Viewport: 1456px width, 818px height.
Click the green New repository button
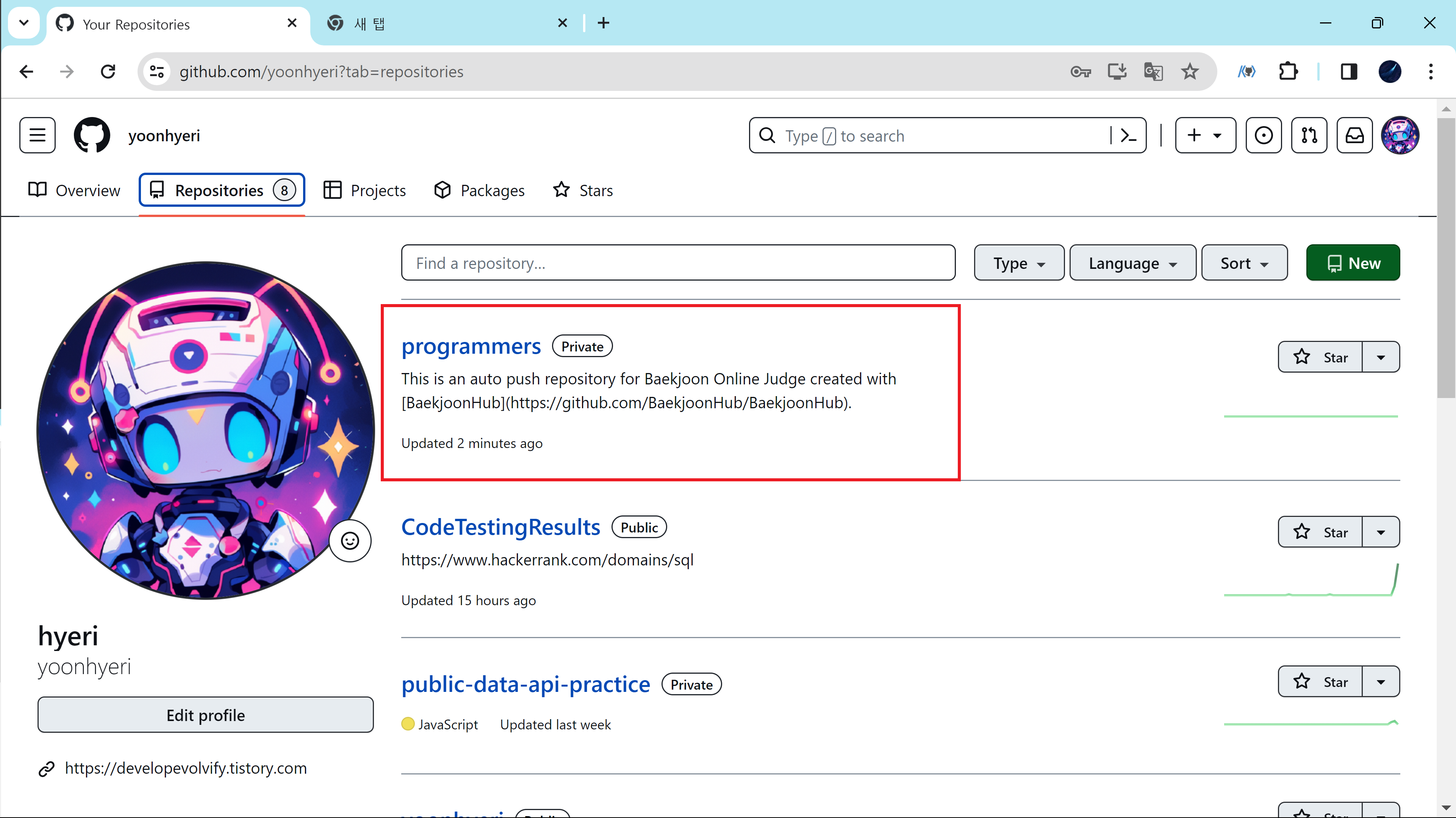click(x=1353, y=263)
